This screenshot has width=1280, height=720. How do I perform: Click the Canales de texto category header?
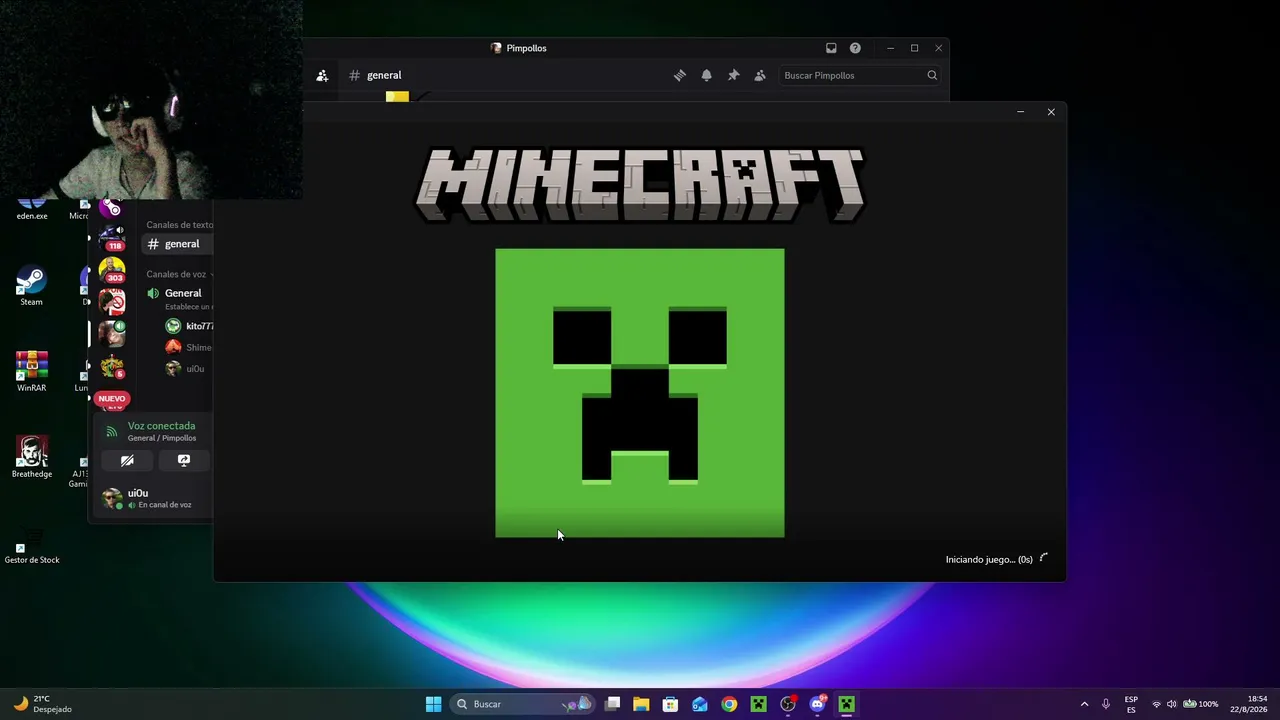click(x=179, y=225)
